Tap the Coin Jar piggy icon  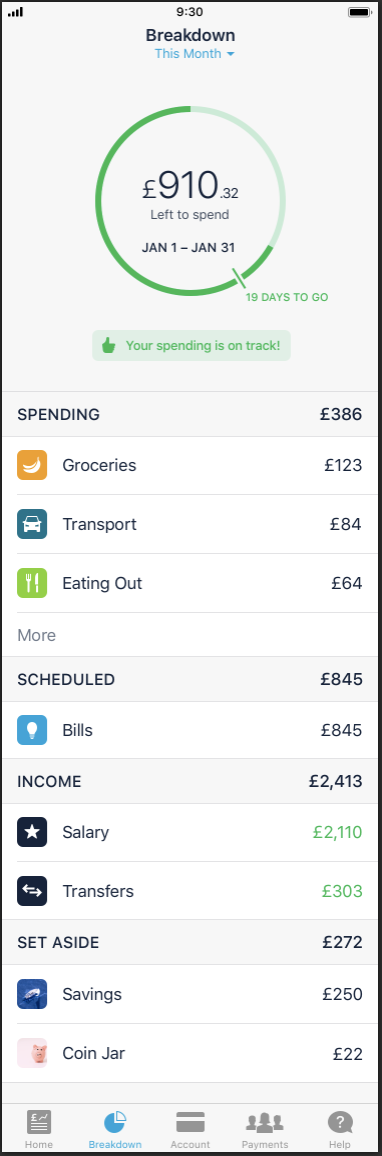32,1053
